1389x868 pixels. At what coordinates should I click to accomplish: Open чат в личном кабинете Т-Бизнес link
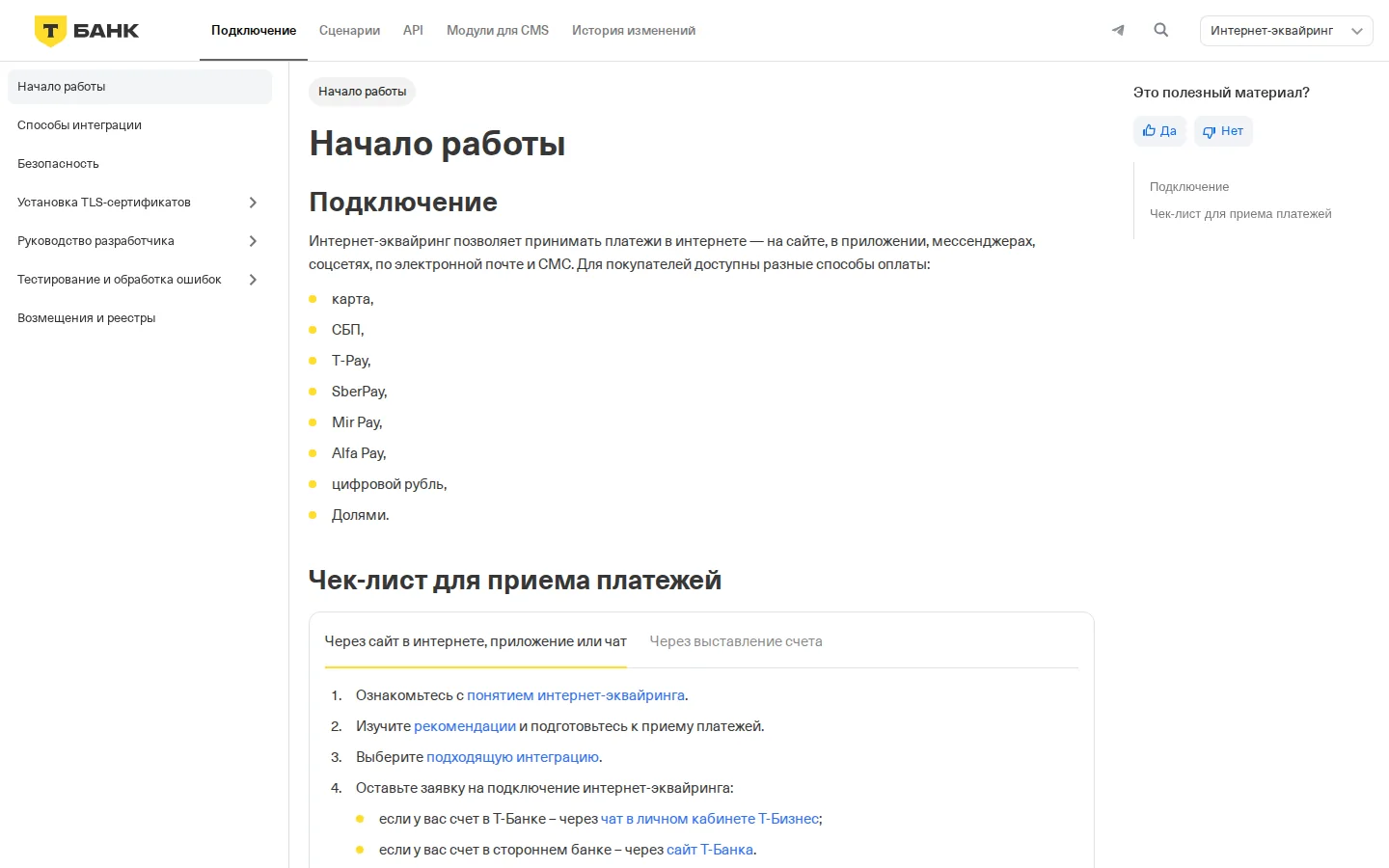710,819
